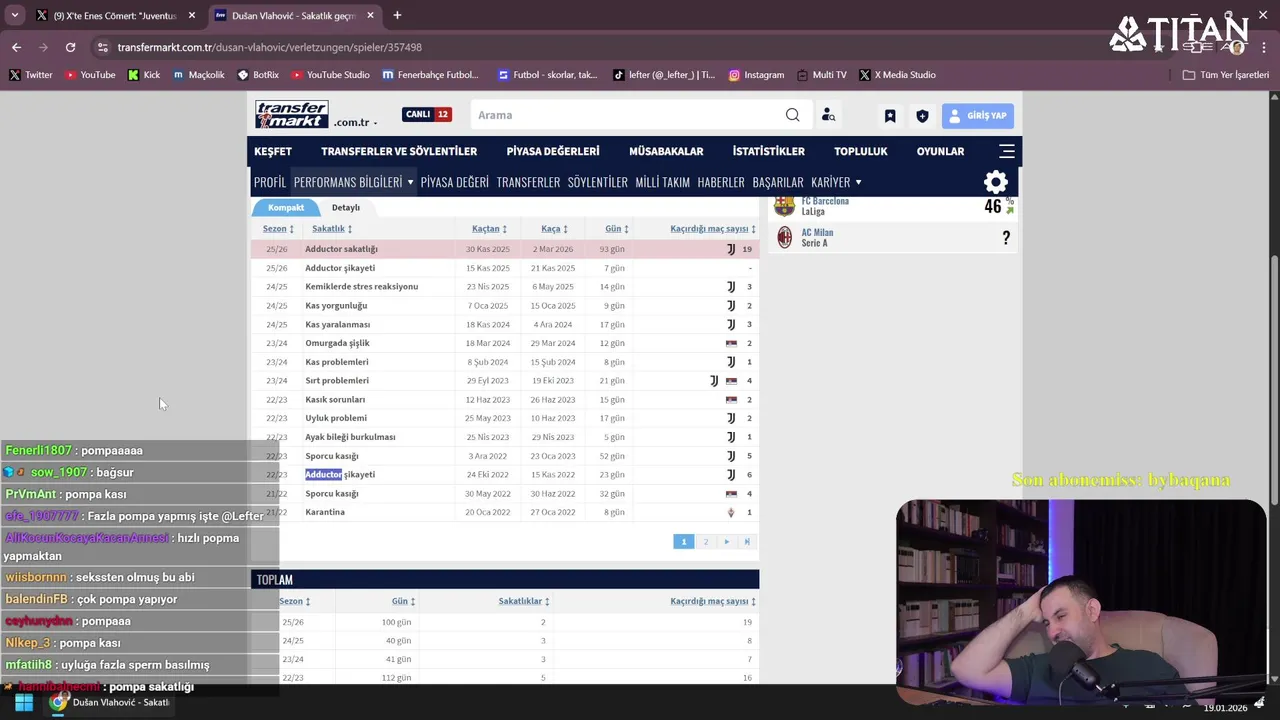Click the search magnifier icon
1280x720 pixels.
pos(792,115)
